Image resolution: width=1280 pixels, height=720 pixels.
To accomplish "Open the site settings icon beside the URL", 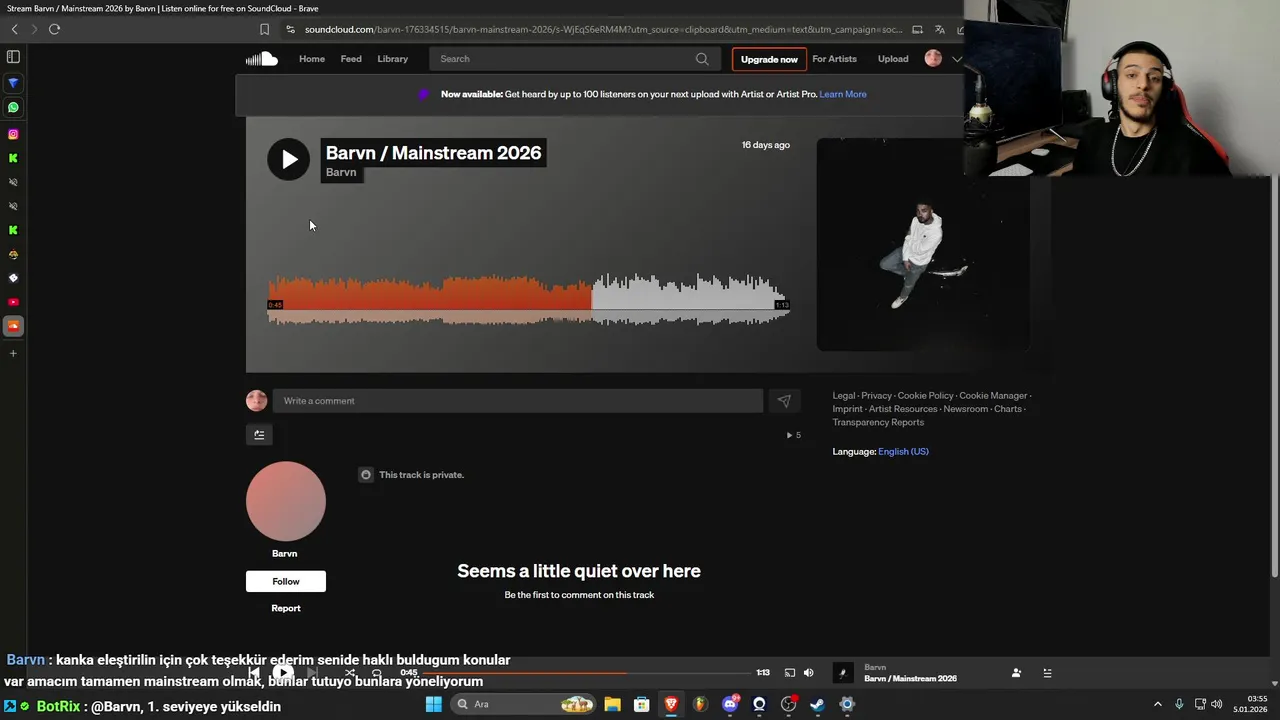I will pyautogui.click(x=290, y=29).
